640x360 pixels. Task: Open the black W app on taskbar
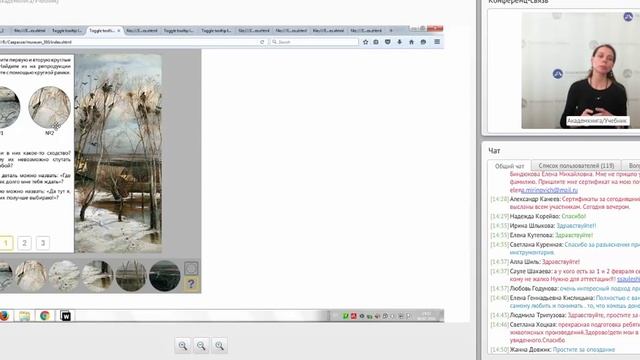65,316
